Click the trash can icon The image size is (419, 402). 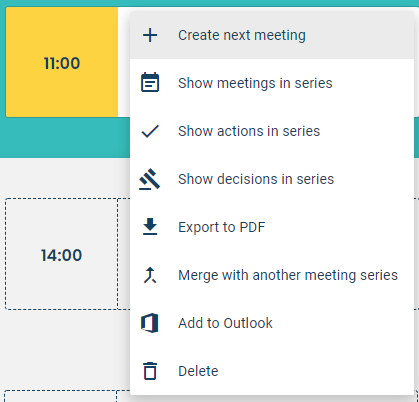(x=150, y=371)
